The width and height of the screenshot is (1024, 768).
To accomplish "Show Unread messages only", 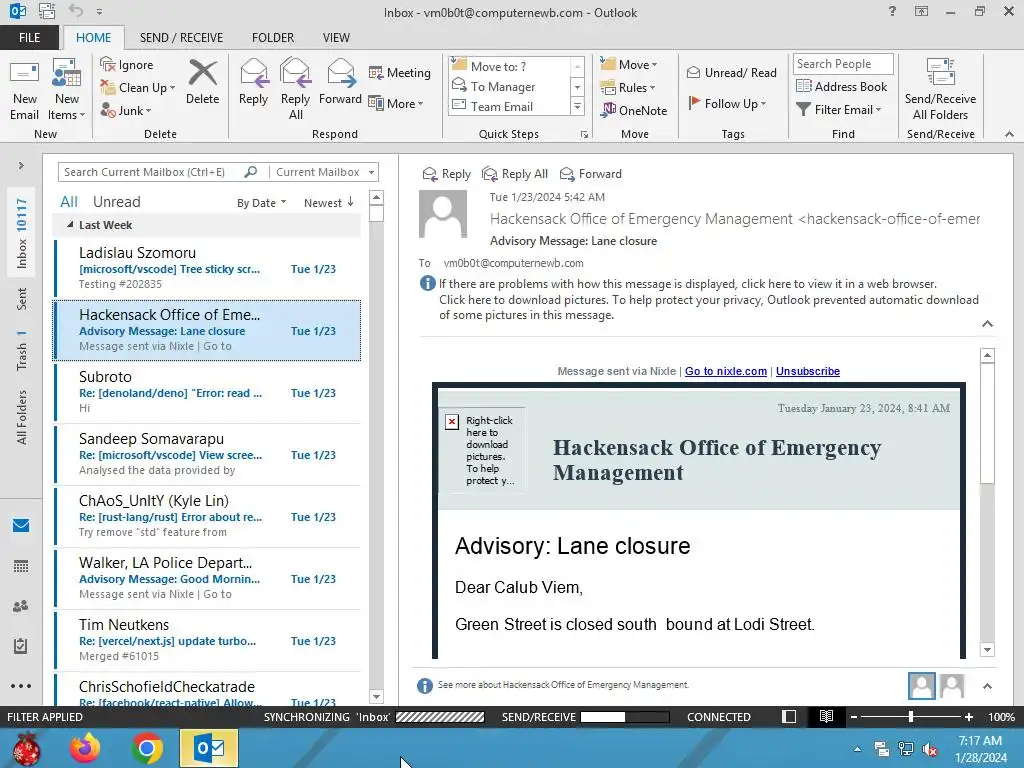I will pyautogui.click(x=116, y=202).
